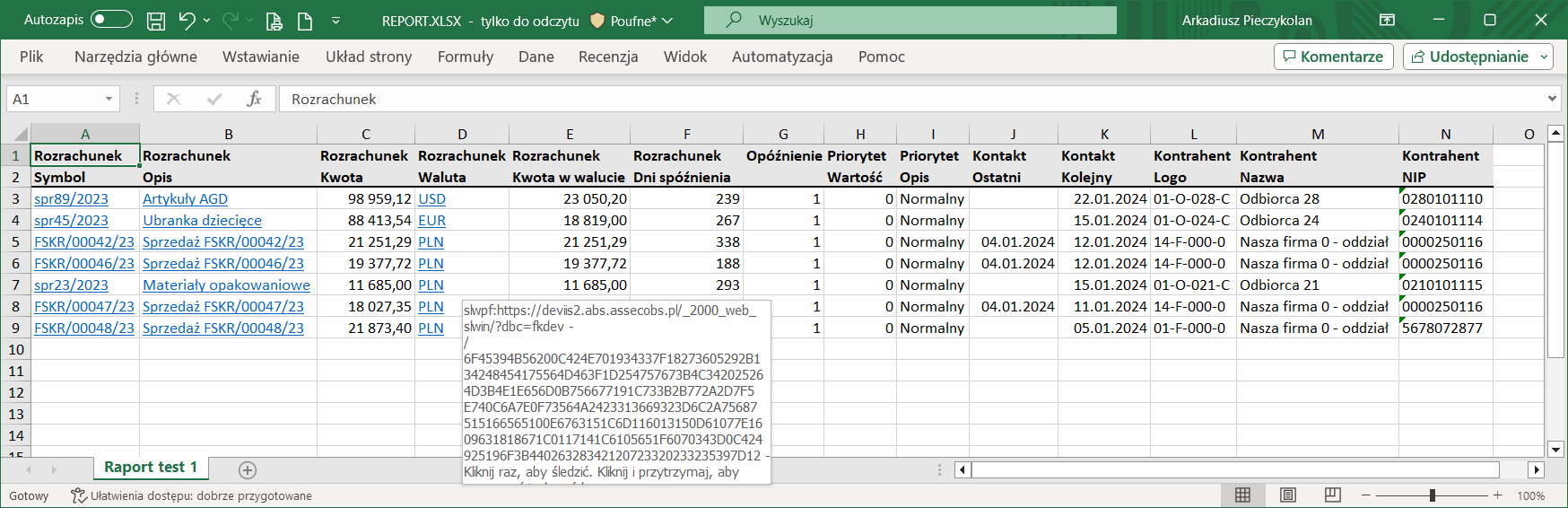Viewport: 1568px width, 508px height.
Task: Create a new blank workbook icon
Action: [x=305, y=21]
